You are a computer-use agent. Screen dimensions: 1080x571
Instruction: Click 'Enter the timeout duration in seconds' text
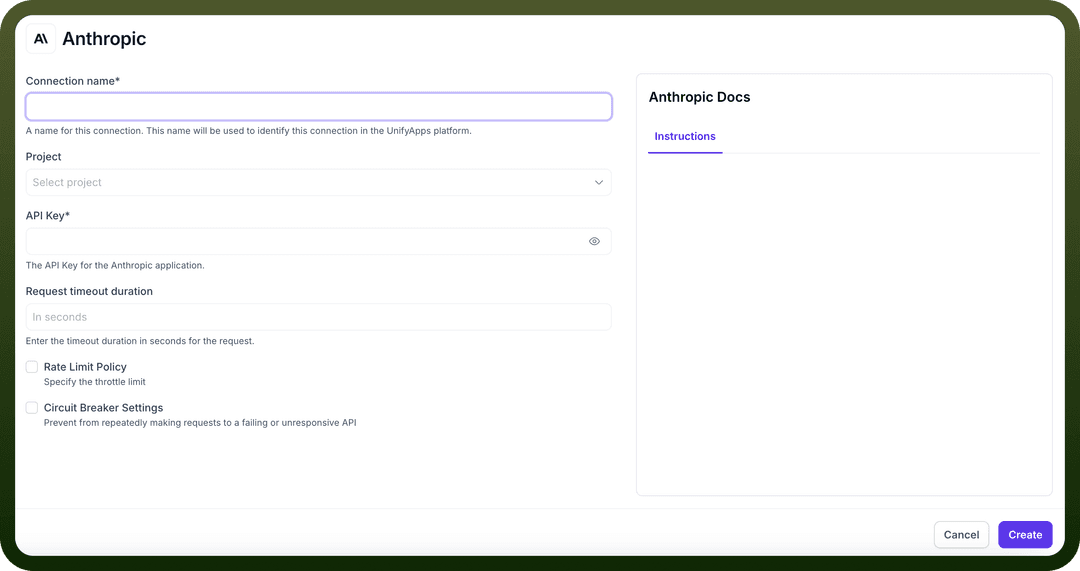(140, 341)
